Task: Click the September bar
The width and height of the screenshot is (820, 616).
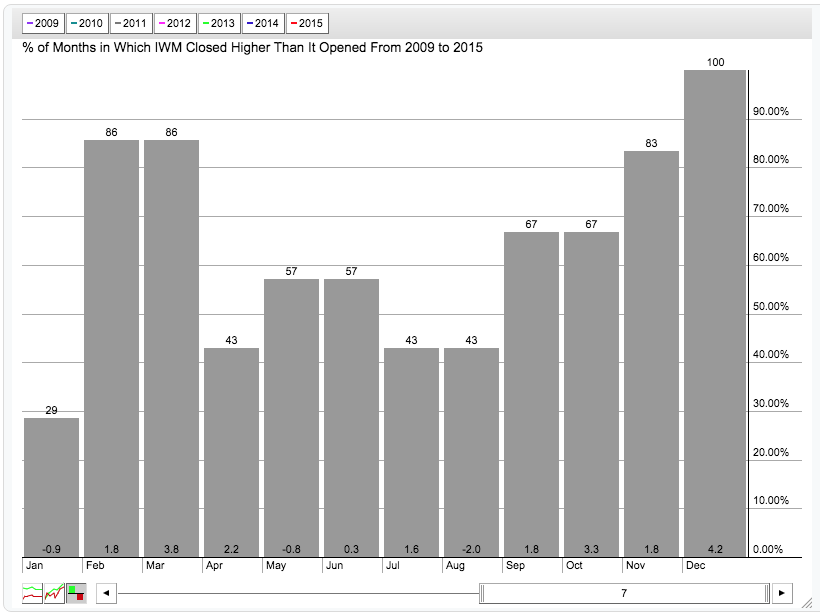Action: [x=531, y=394]
